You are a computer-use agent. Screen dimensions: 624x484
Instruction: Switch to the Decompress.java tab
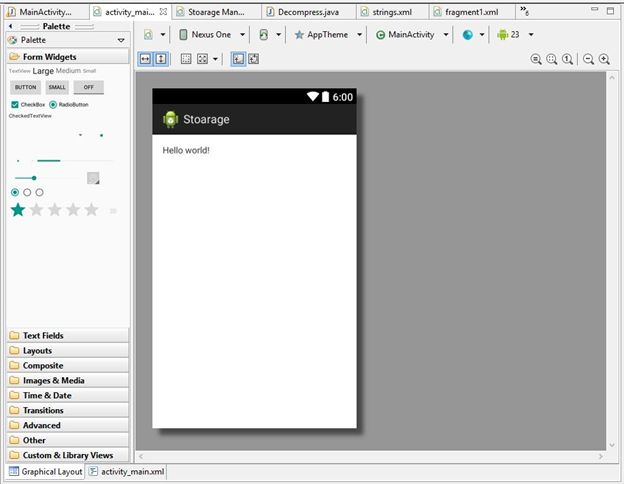pos(308,12)
